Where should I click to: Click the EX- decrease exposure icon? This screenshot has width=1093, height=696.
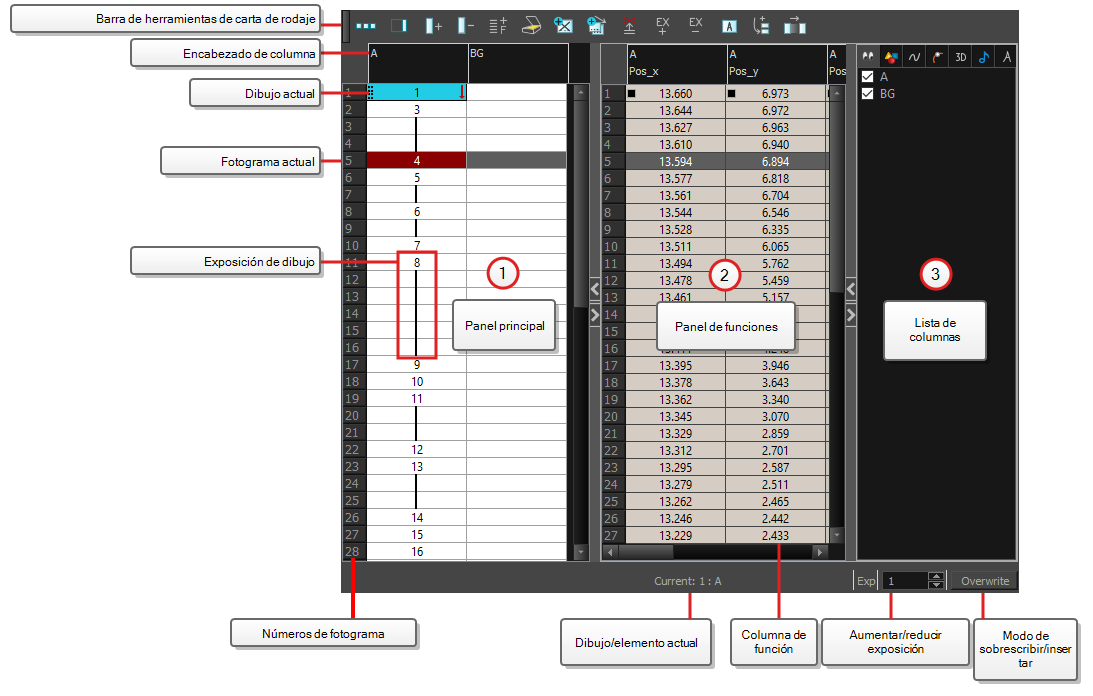point(696,27)
